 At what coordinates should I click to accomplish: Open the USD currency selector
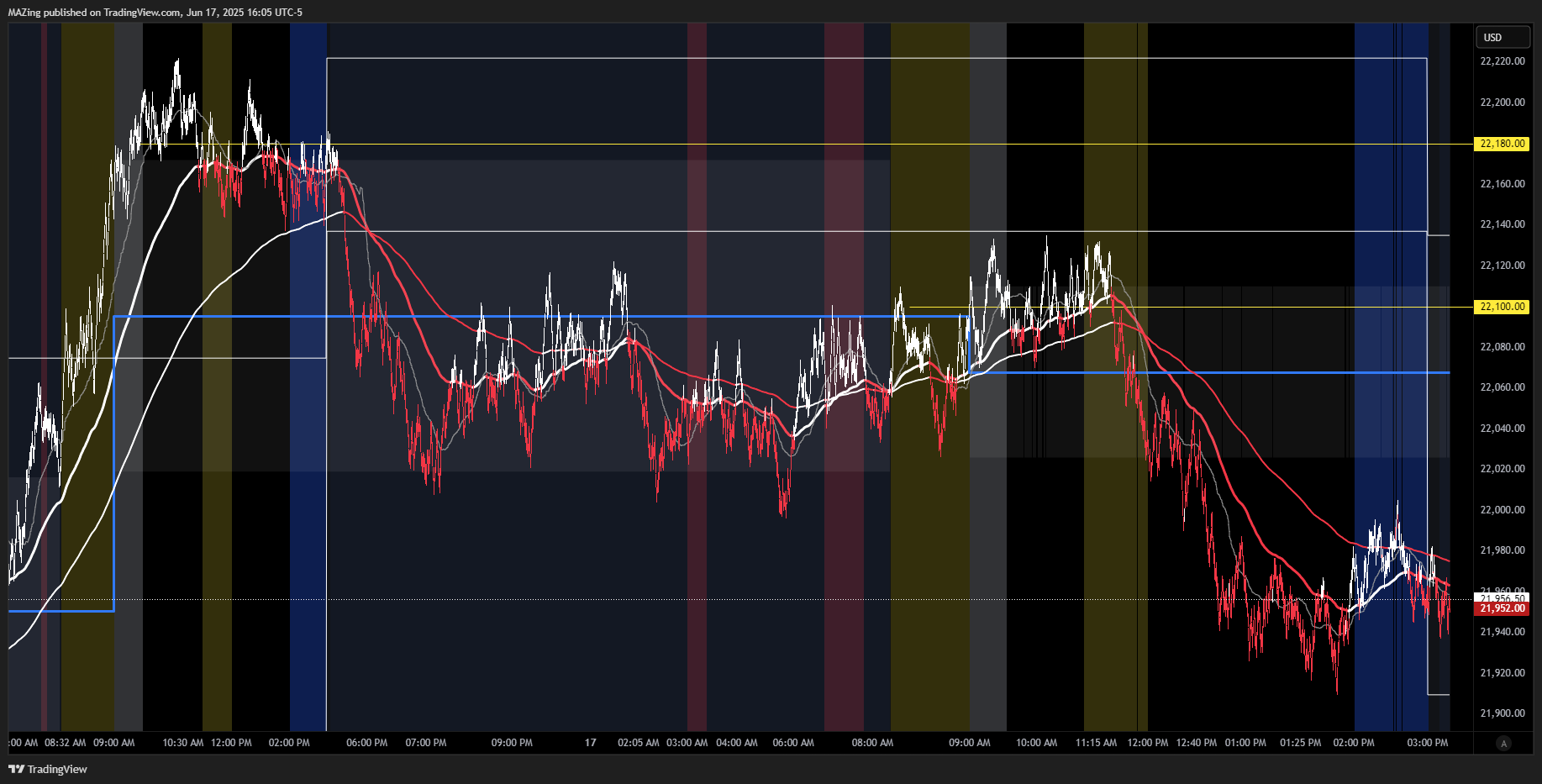pos(1503,37)
